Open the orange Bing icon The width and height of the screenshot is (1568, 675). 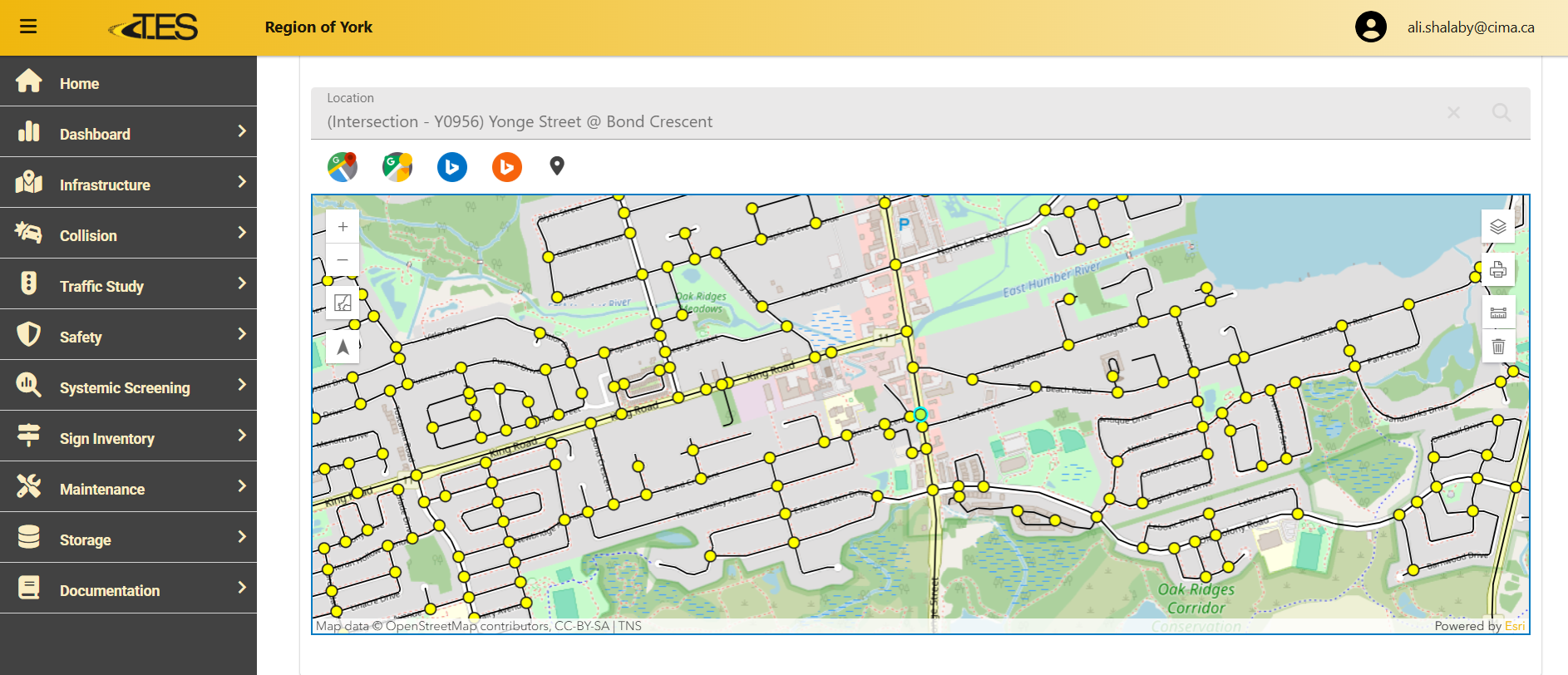point(507,167)
